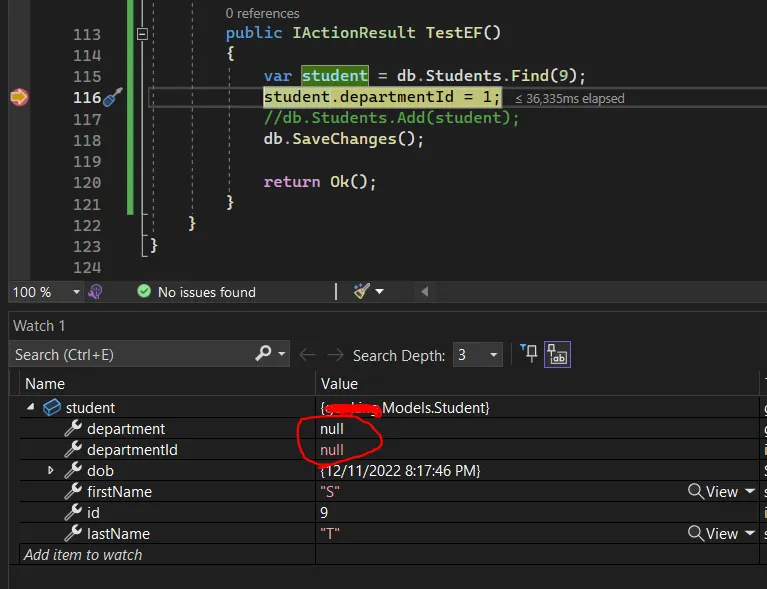Click the highlighted student variable on line 115

[x=335, y=76]
